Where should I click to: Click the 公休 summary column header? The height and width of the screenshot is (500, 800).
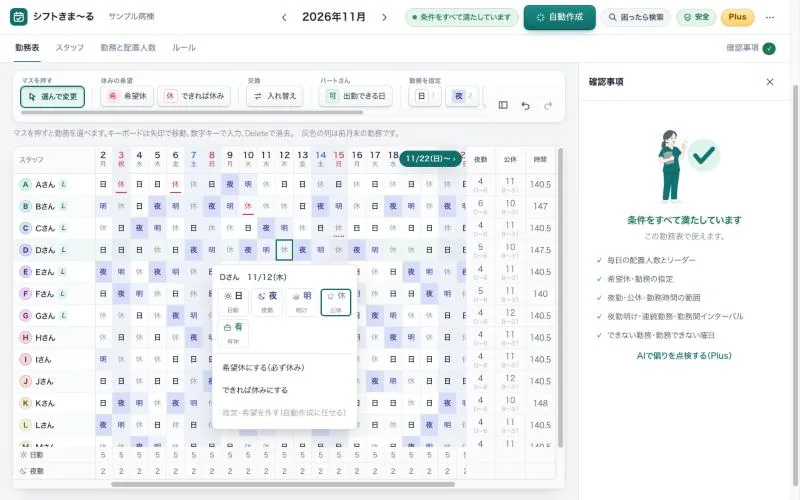[510, 160]
